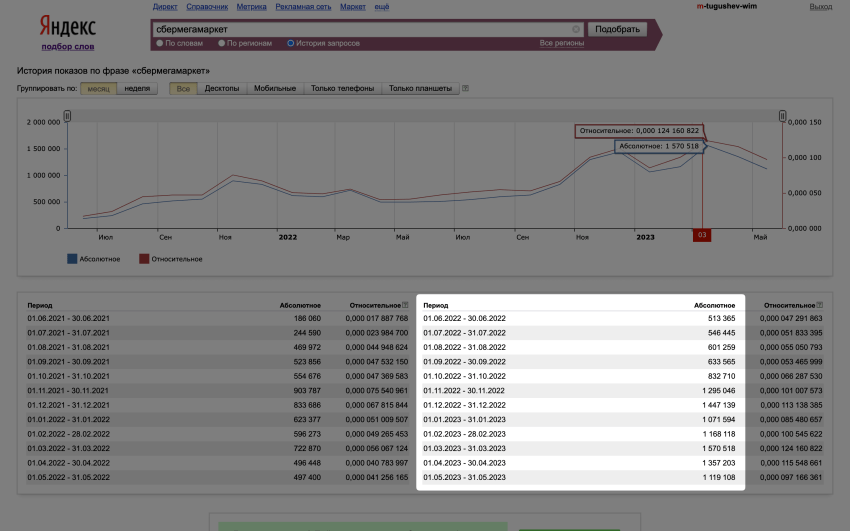Open the Маркет link
The image size is (850, 531).
tap(353, 7)
